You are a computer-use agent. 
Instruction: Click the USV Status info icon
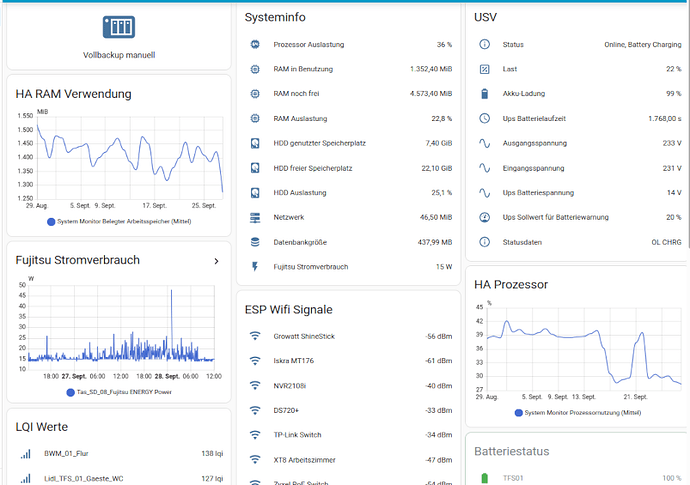tap(484, 45)
